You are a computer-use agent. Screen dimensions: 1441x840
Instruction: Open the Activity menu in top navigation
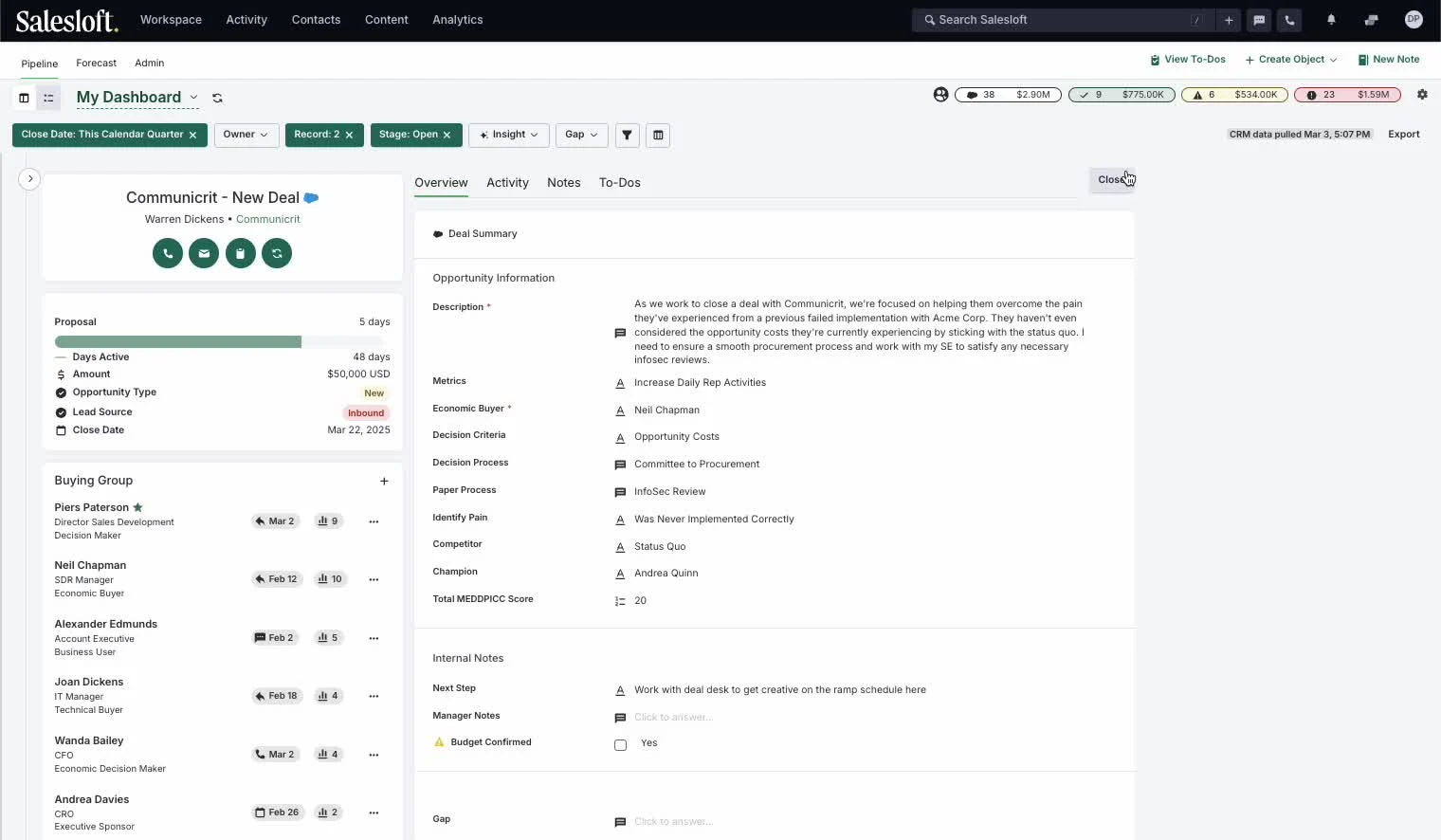click(x=246, y=20)
